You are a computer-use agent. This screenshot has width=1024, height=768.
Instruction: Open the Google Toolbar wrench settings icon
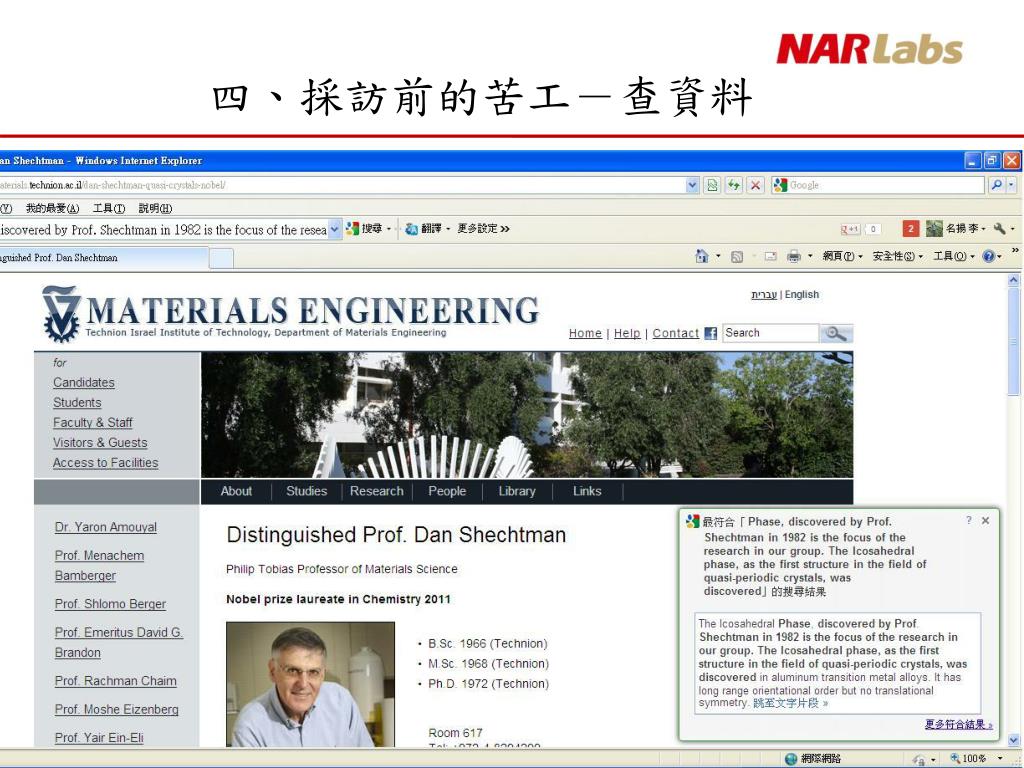tap(999, 229)
